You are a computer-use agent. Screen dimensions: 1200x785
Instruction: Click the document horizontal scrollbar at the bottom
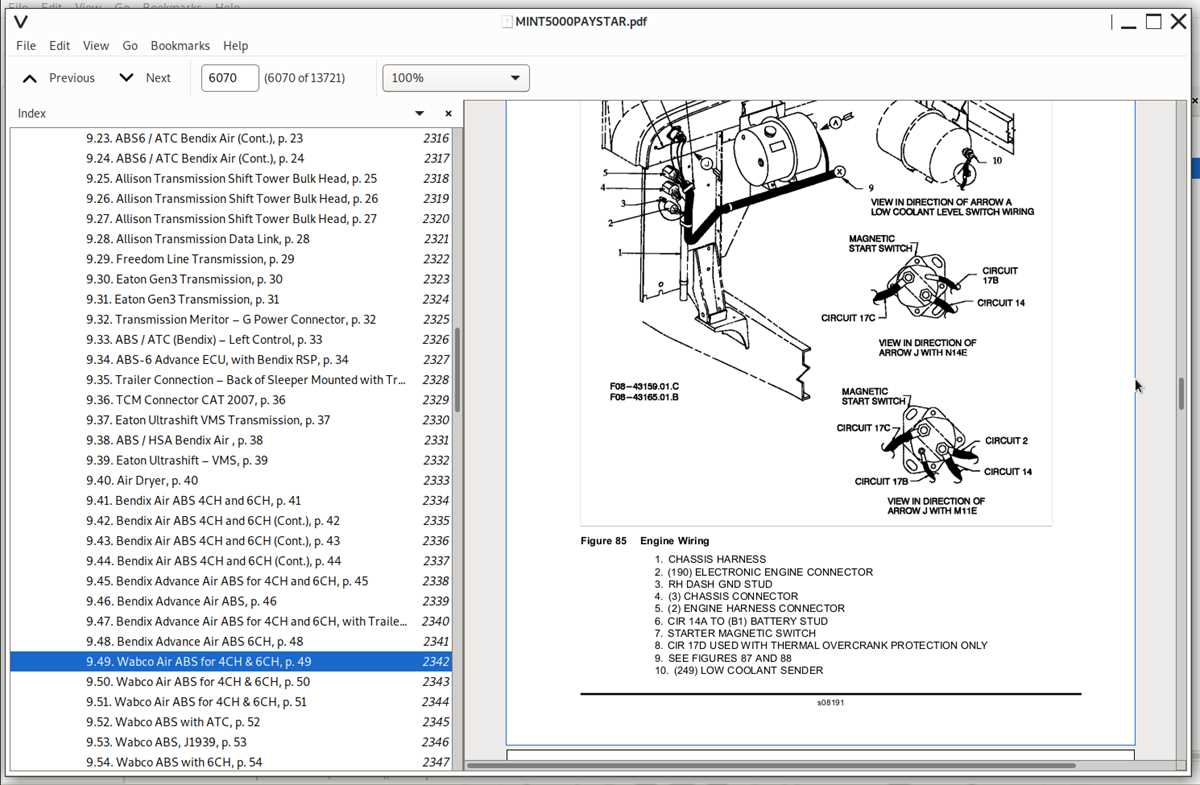(x=771, y=766)
